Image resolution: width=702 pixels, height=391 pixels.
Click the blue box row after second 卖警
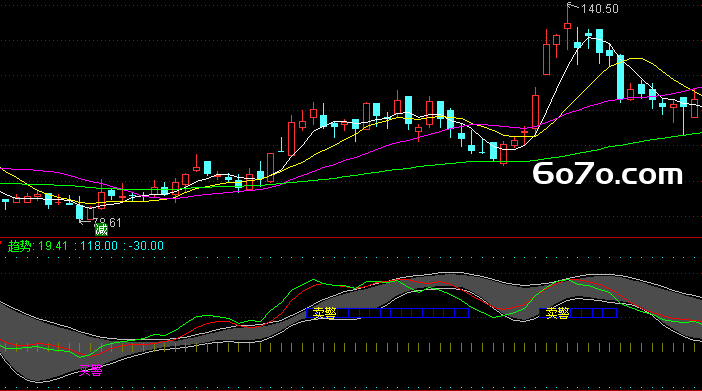click(593, 313)
